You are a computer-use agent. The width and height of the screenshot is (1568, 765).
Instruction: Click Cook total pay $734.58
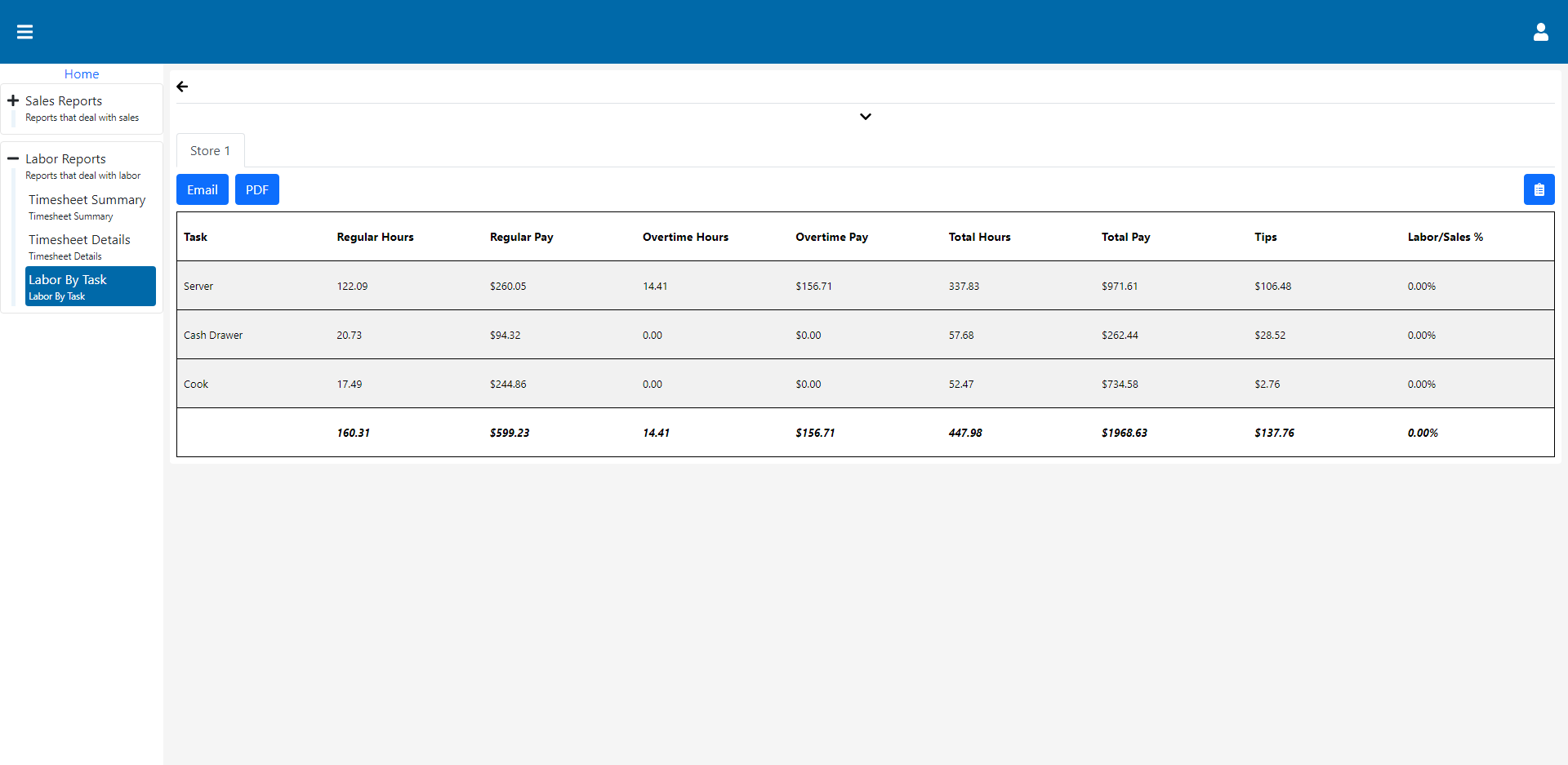1120,384
